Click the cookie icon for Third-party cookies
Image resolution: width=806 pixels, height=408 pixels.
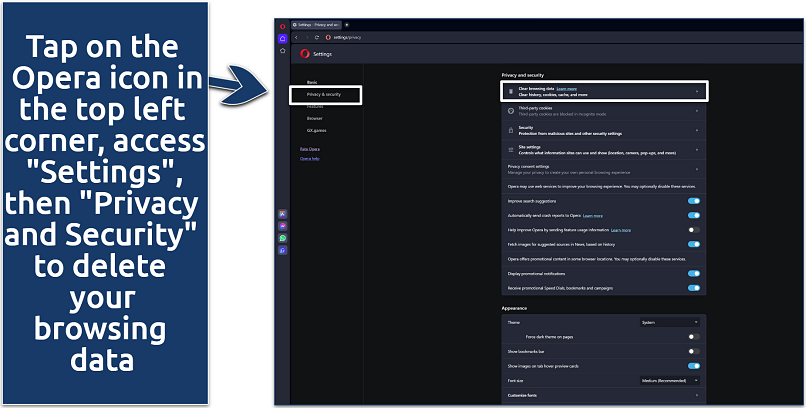[x=510, y=111]
